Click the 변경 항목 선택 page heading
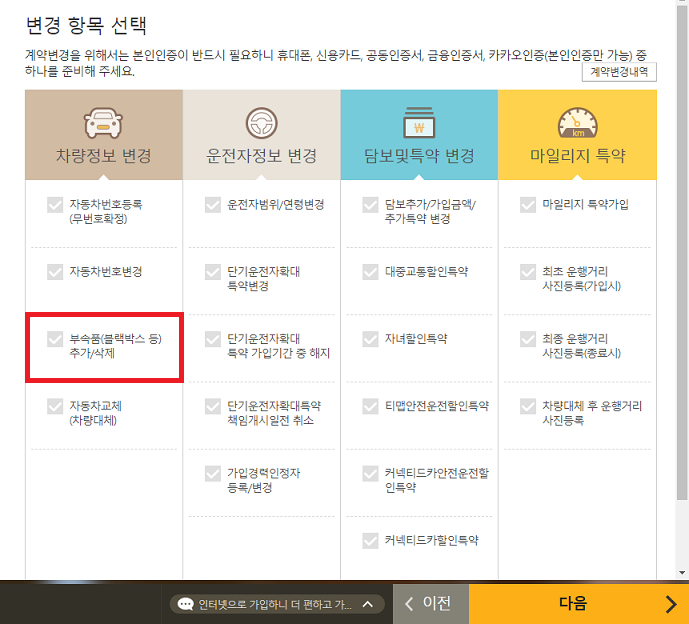Image resolution: width=689 pixels, height=624 pixels. point(86,25)
